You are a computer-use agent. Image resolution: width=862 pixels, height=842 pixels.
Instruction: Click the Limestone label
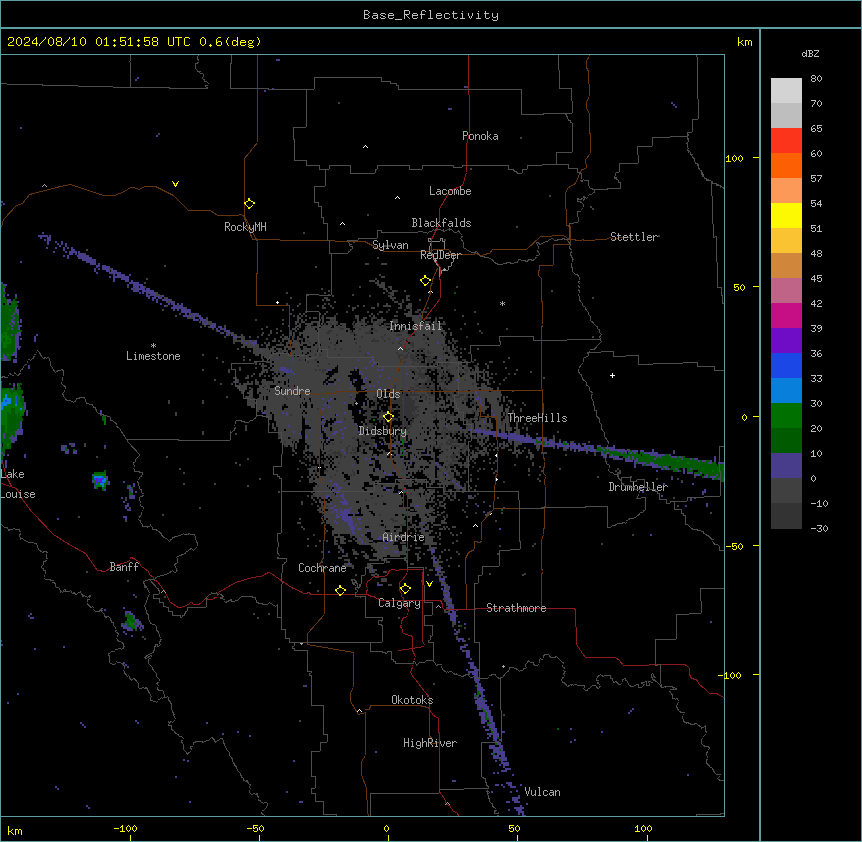[153, 356]
